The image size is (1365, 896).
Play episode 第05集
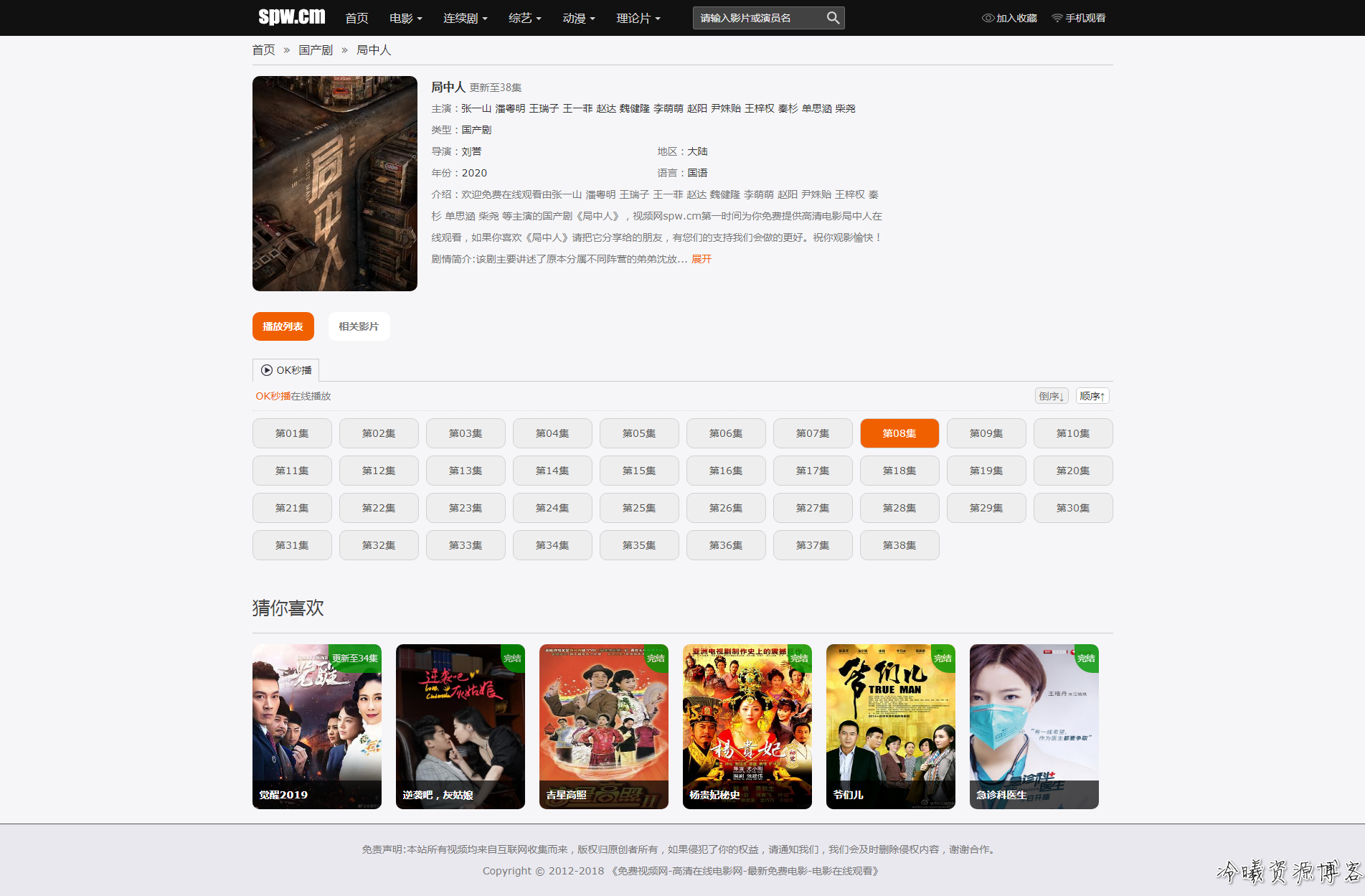(639, 433)
